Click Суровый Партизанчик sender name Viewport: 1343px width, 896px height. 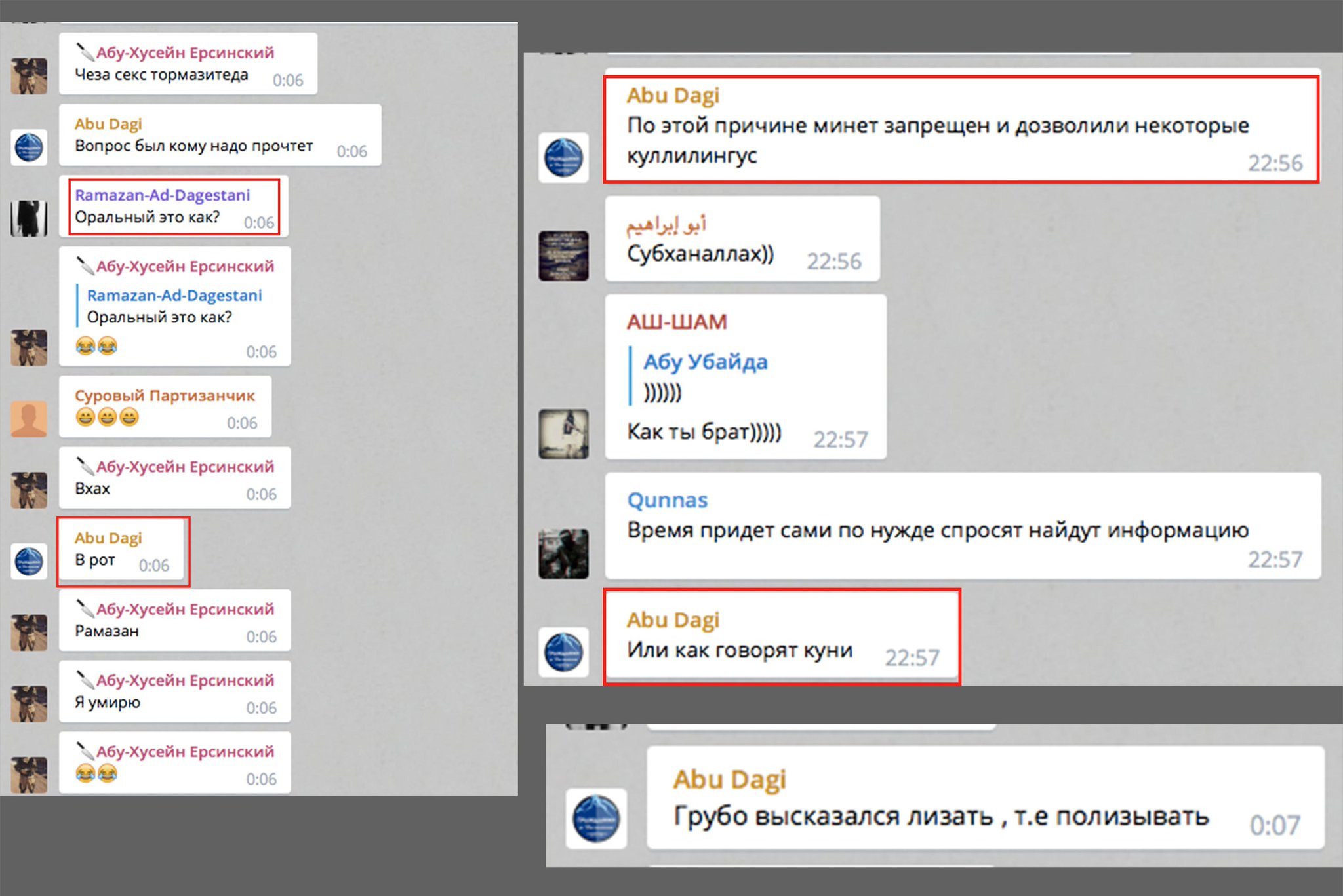(165, 396)
